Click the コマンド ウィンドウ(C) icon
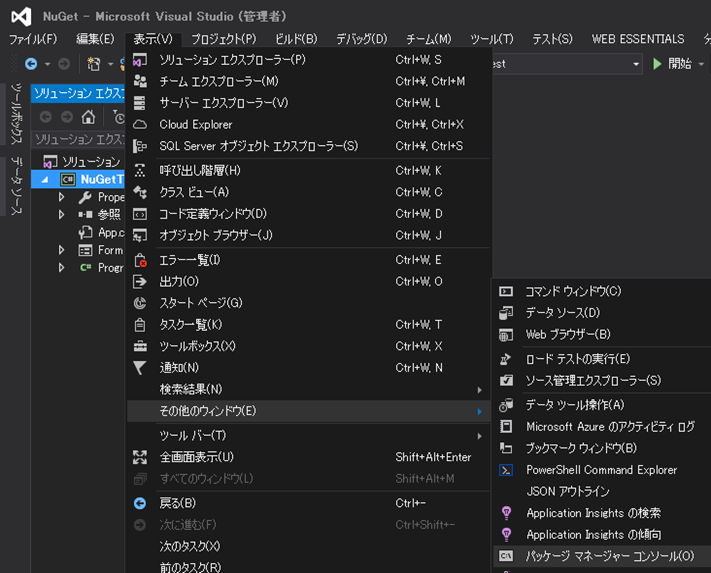Image resolution: width=711 pixels, height=573 pixels. pyautogui.click(x=506, y=291)
